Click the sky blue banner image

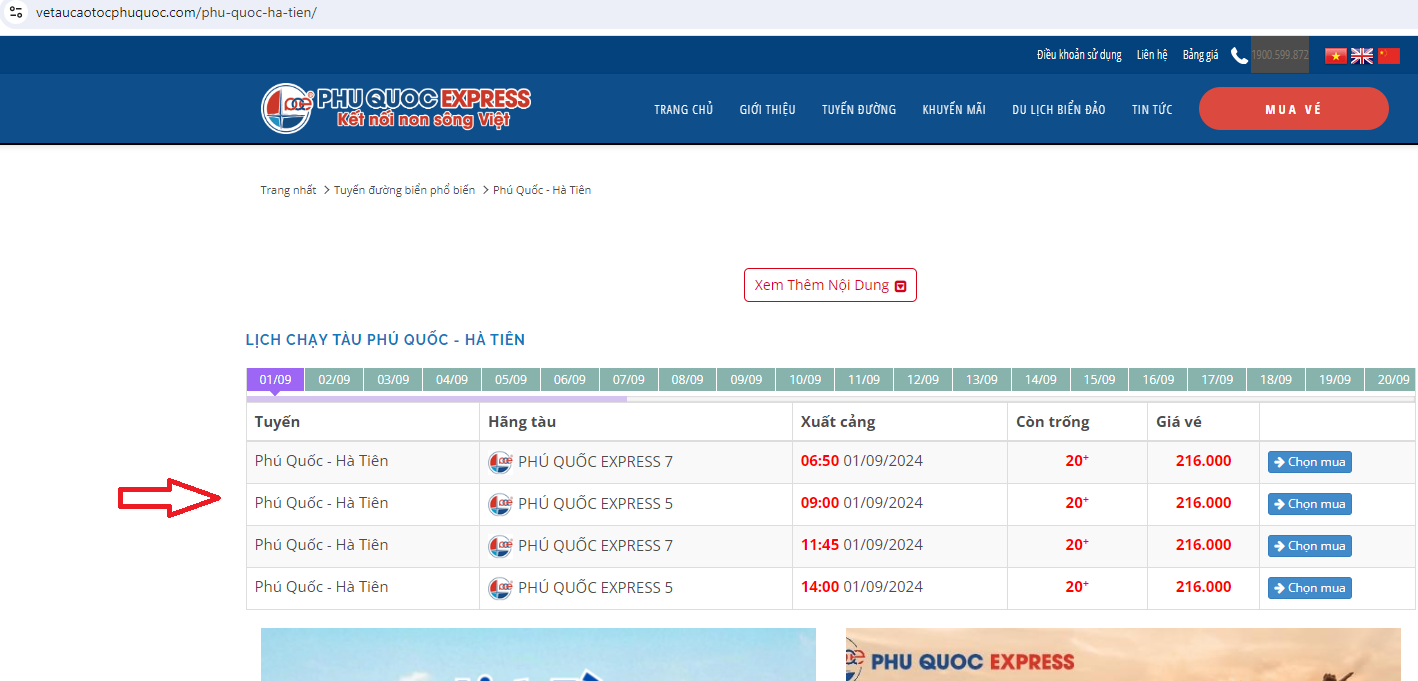coord(538,654)
